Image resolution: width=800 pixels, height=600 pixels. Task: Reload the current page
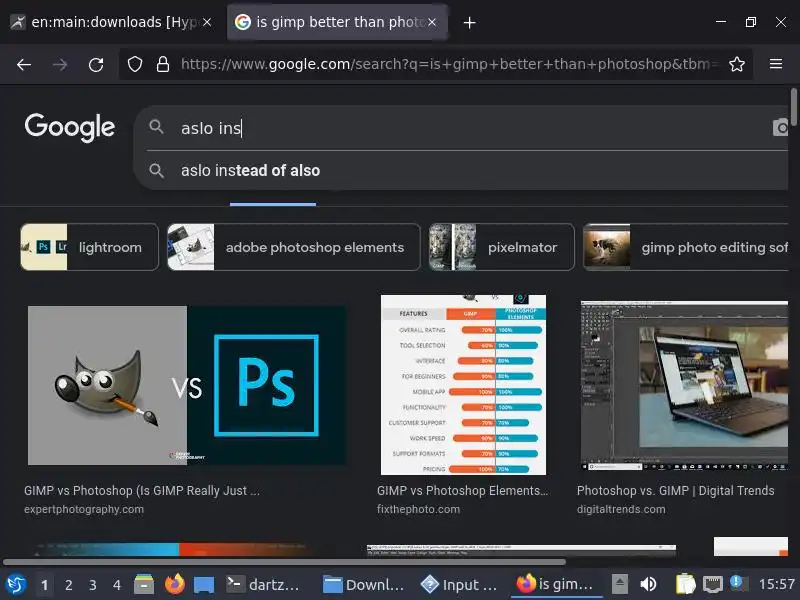point(96,64)
